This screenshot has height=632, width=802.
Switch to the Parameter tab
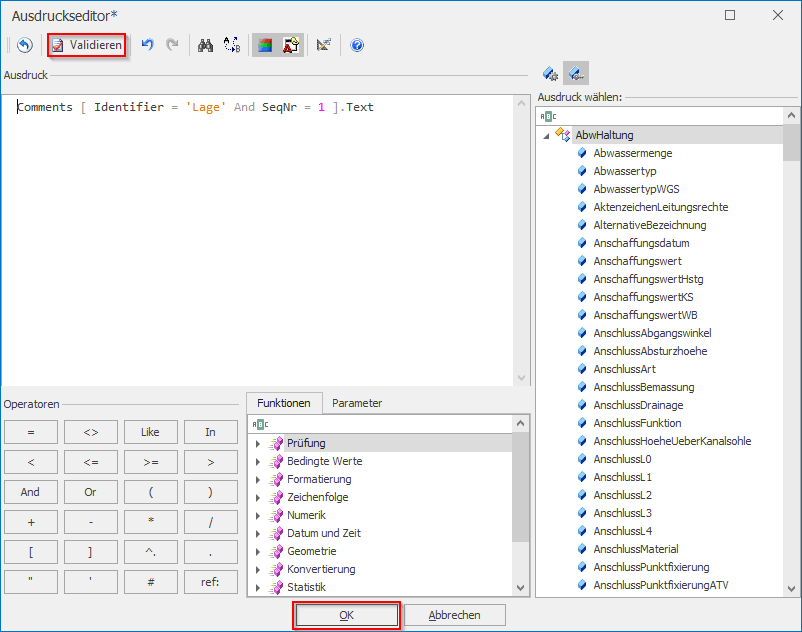pyautogui.click(x=357, y=403)
